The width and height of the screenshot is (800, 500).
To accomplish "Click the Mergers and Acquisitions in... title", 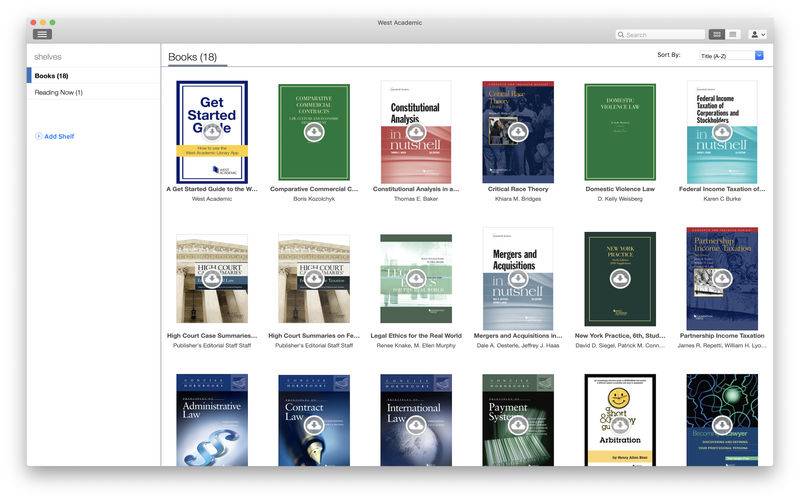I will [518, 336].
